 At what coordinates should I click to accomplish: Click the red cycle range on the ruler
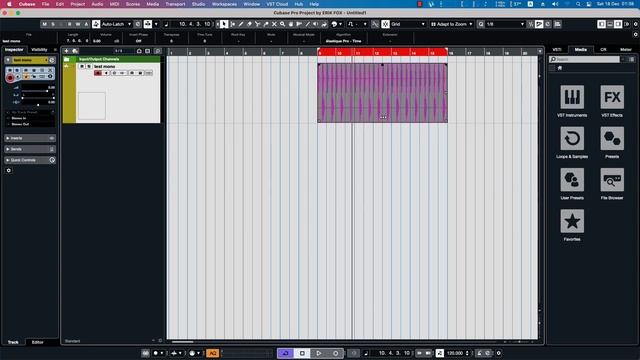click(x=382, y=52)
